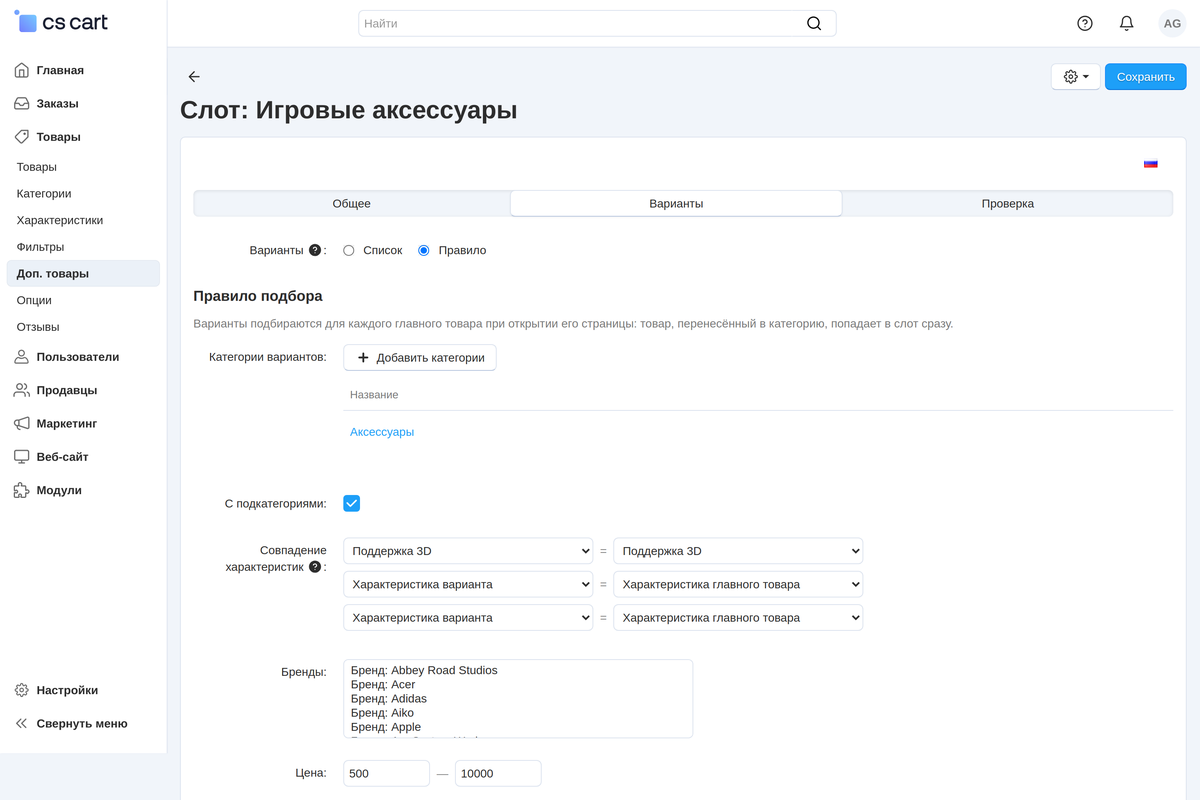Open Модули in the sidebar

point(59,490)
